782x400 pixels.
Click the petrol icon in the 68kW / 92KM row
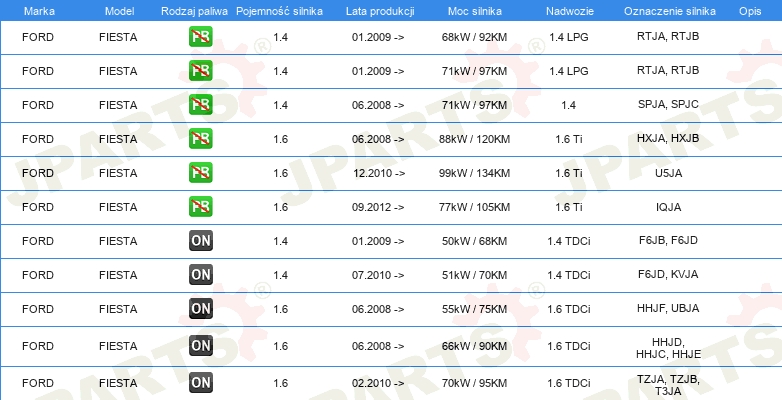(x=200, y=37)
